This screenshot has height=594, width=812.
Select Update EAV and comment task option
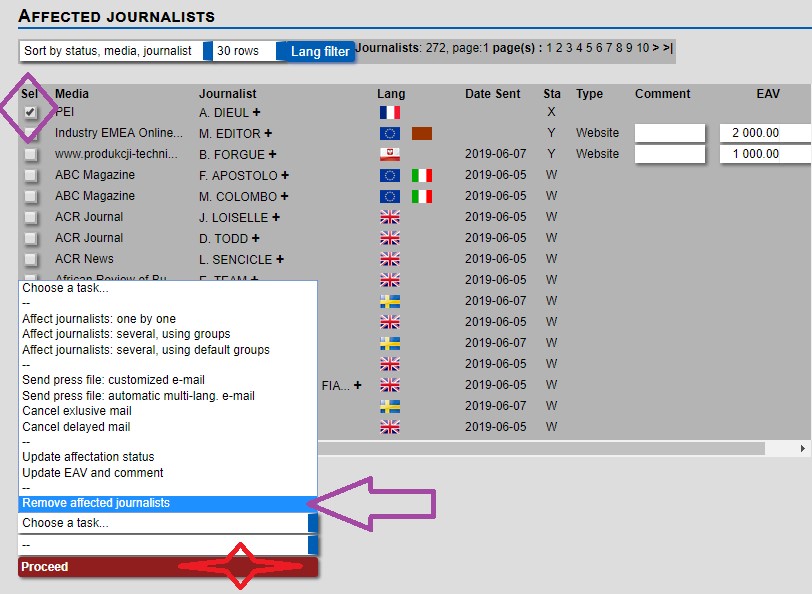click(93, 473)
